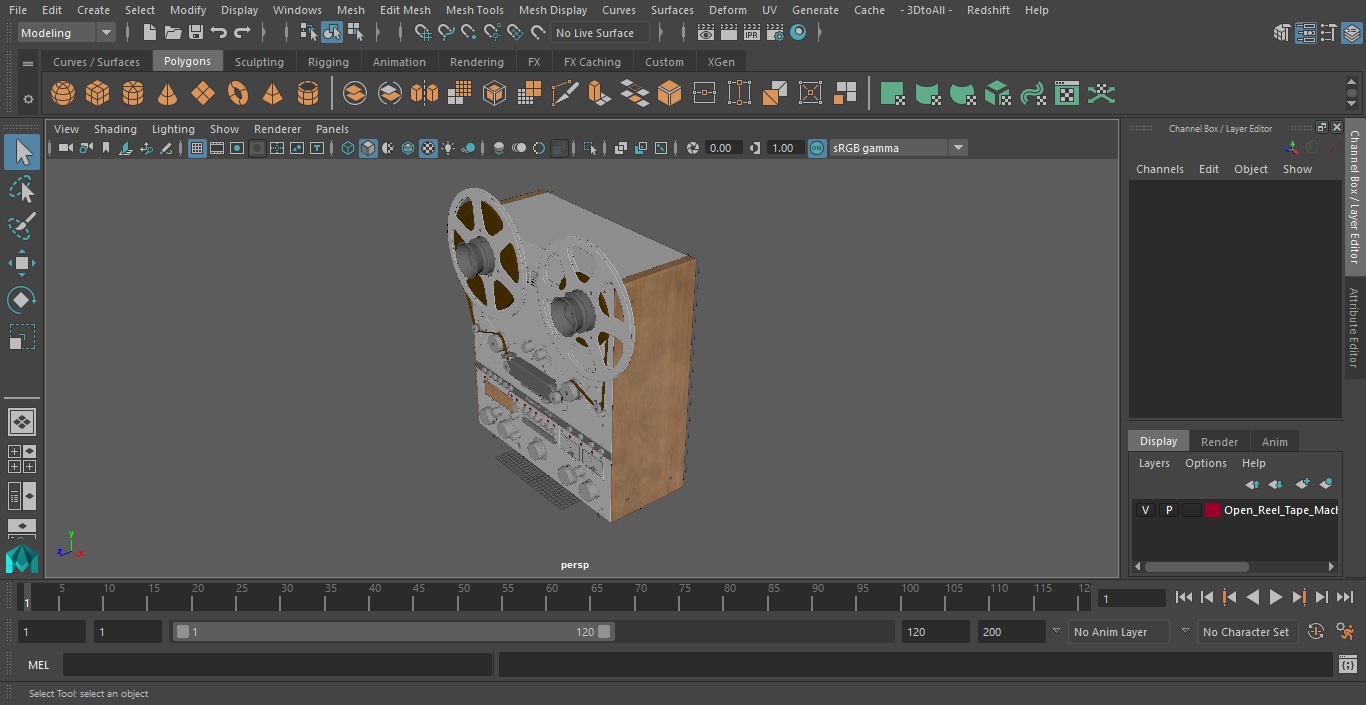Toggle the sRGB gamma color management button
The image size is (1366, 705).
[817, 148]
